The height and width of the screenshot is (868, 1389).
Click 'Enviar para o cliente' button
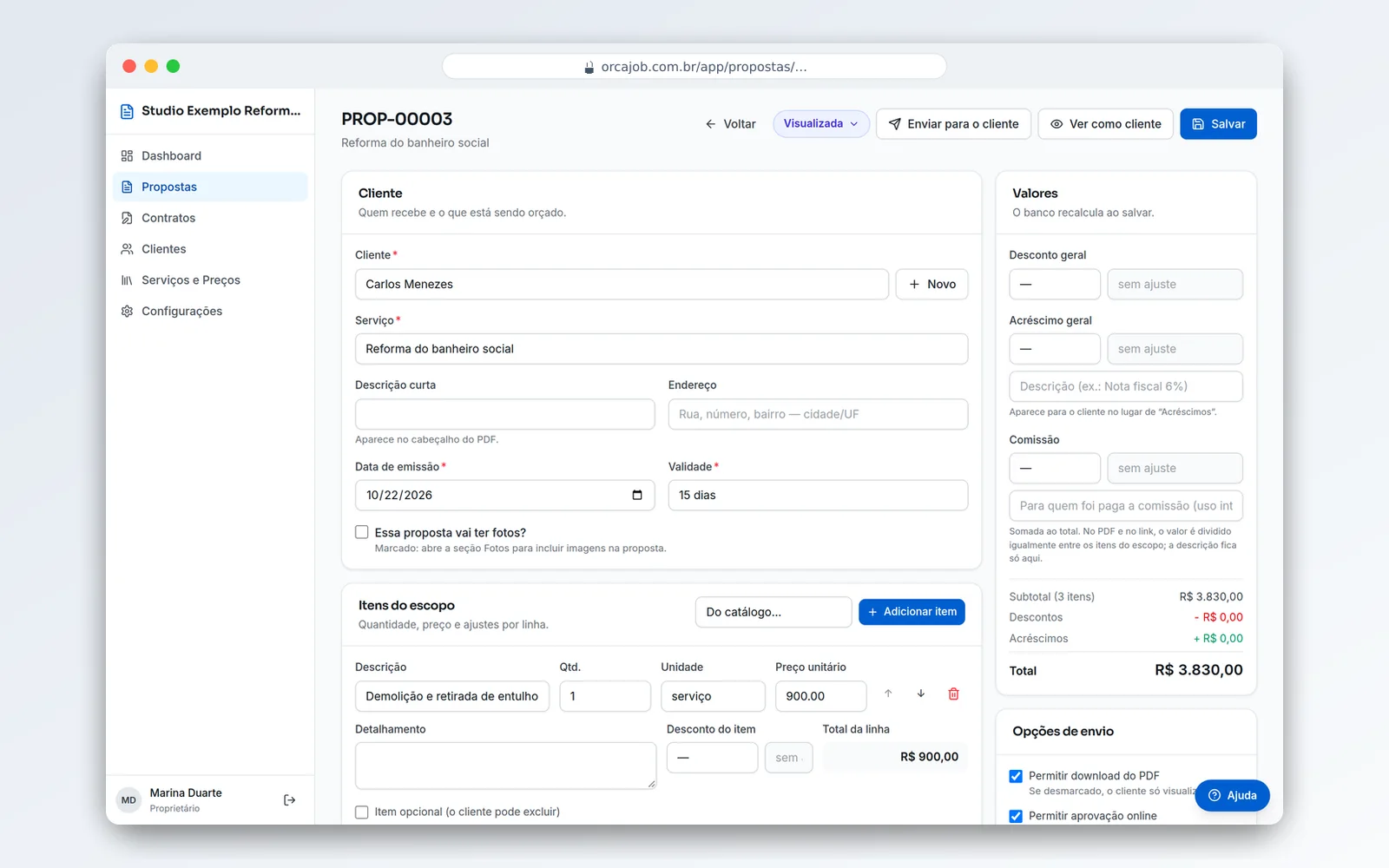tap(954, 124)
